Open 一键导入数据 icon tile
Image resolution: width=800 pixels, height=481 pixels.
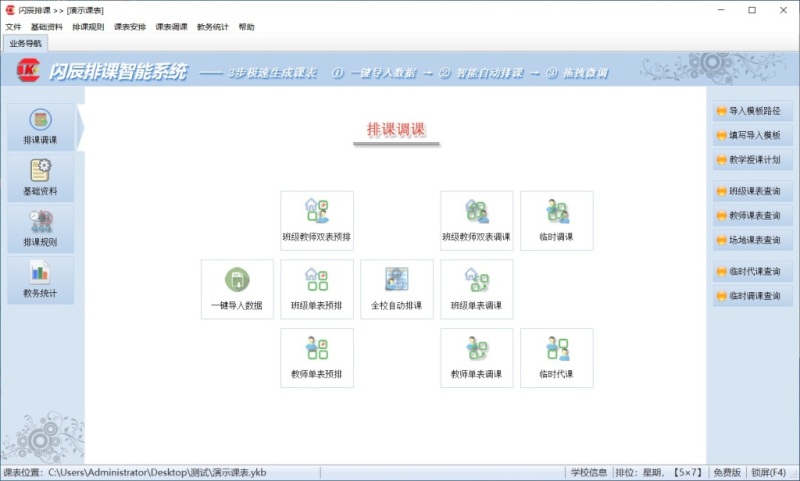pyautogui.click(x=237, y=289)
